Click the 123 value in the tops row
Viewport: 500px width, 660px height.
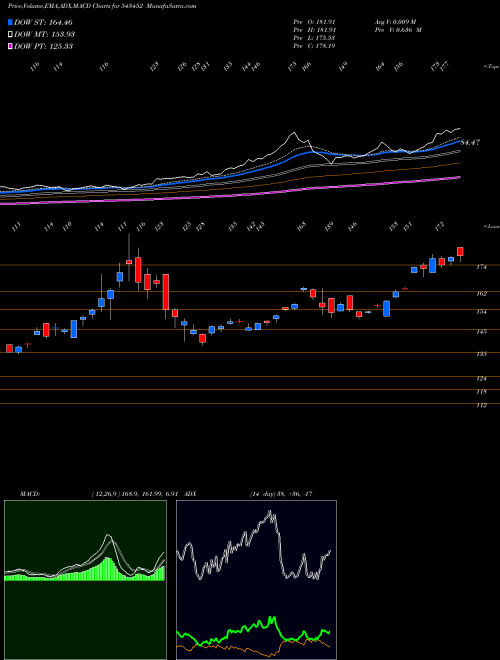pyautogui.click(x=154, y=67)
